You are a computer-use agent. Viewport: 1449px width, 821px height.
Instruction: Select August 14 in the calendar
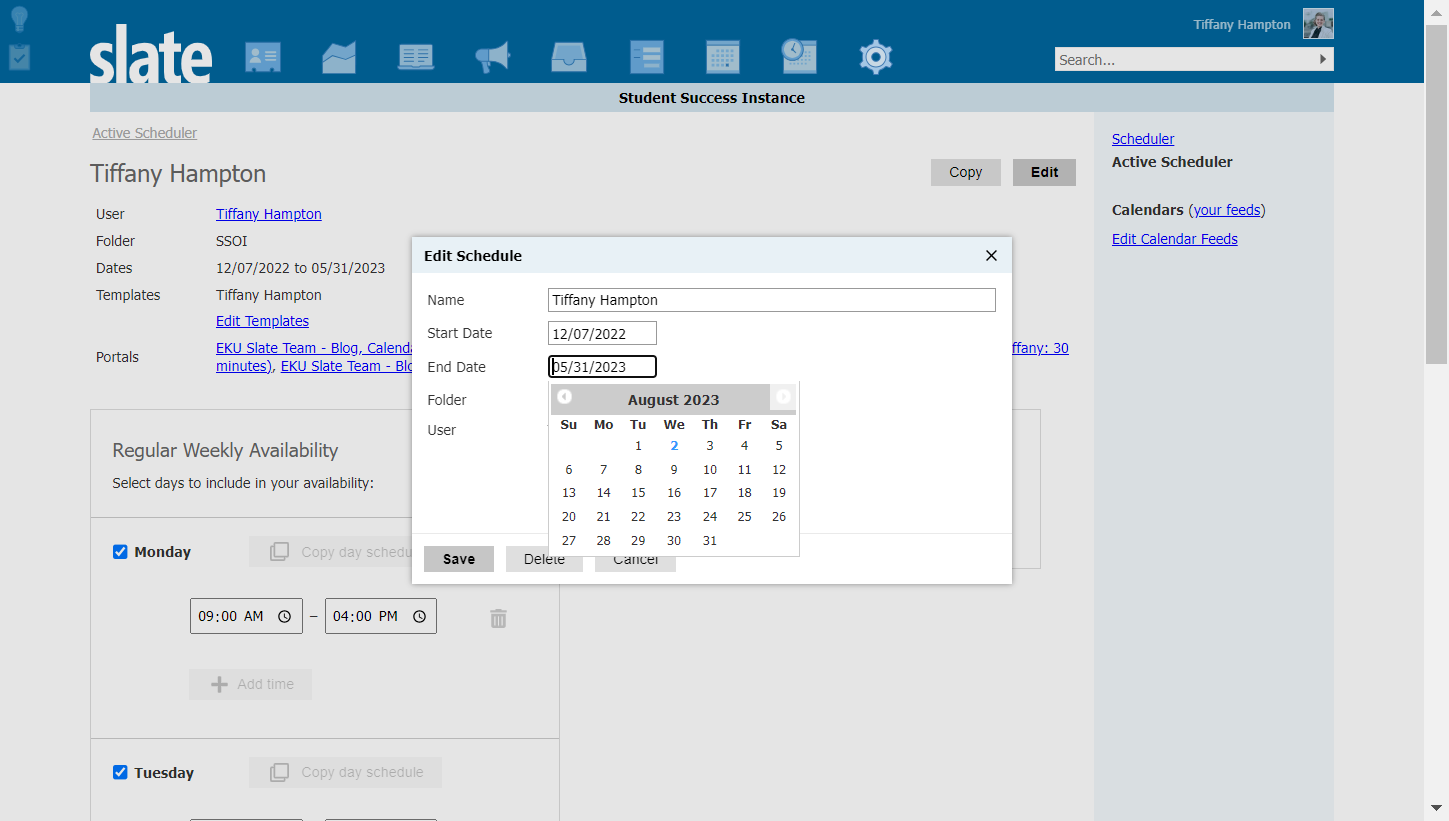603,493
